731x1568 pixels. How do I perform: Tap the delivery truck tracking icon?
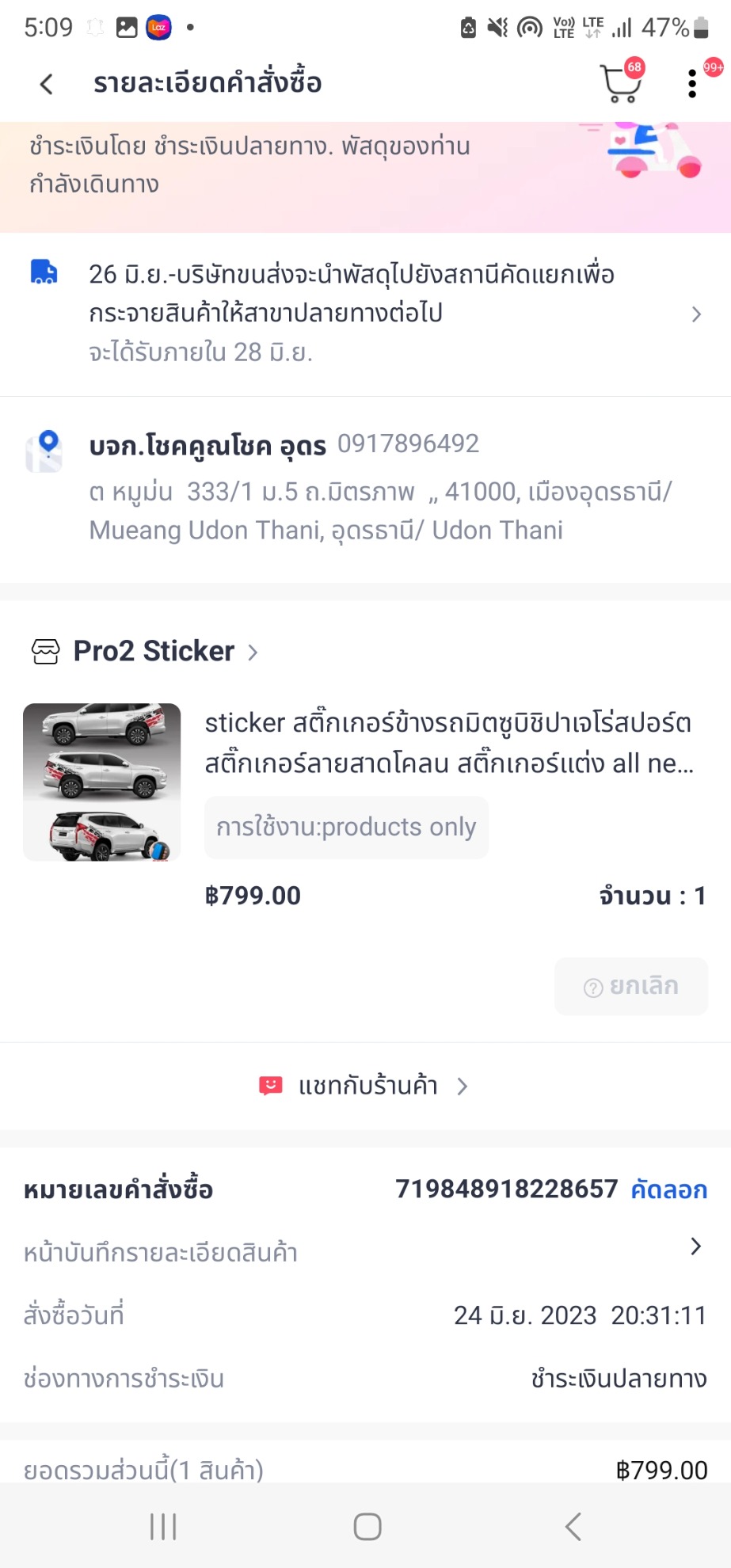pyautogui.click(x=44, y=272)
